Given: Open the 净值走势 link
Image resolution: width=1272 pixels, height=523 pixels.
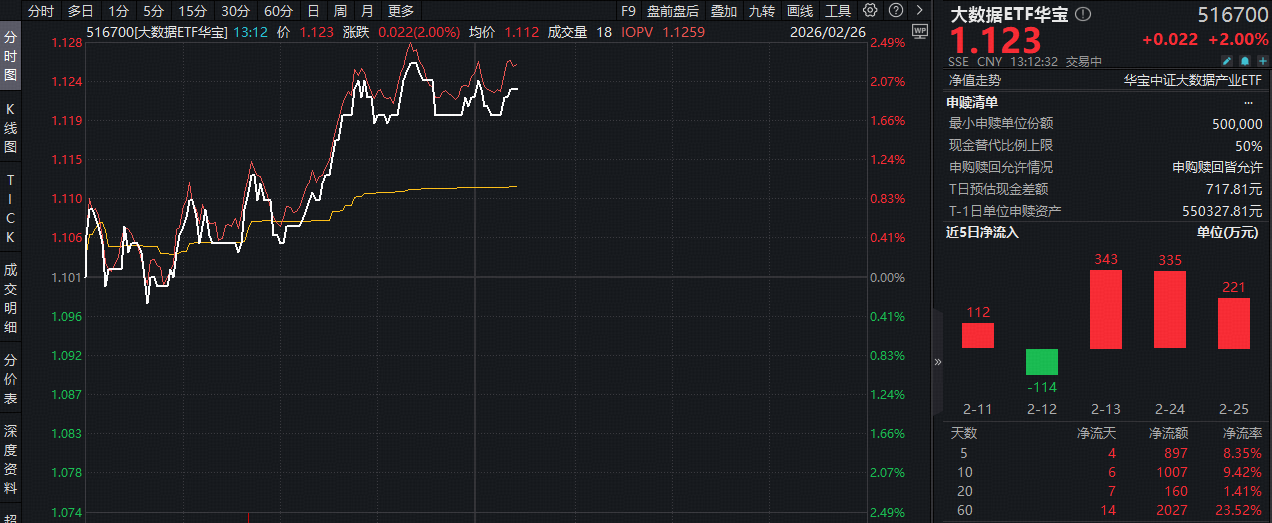Looking at the screenshot, I should pyautogui.click(x=975, y=80).
